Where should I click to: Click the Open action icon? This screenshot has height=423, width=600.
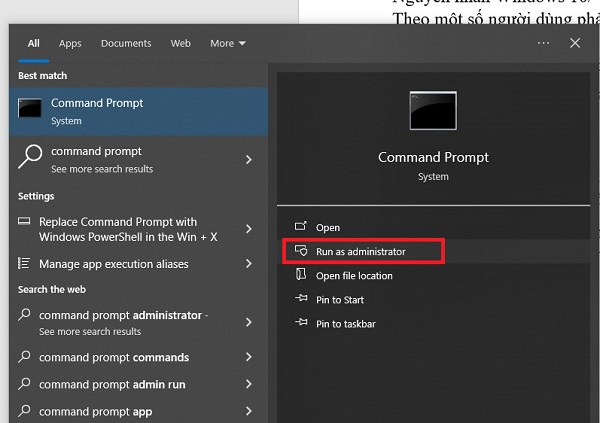click(300, 226)
